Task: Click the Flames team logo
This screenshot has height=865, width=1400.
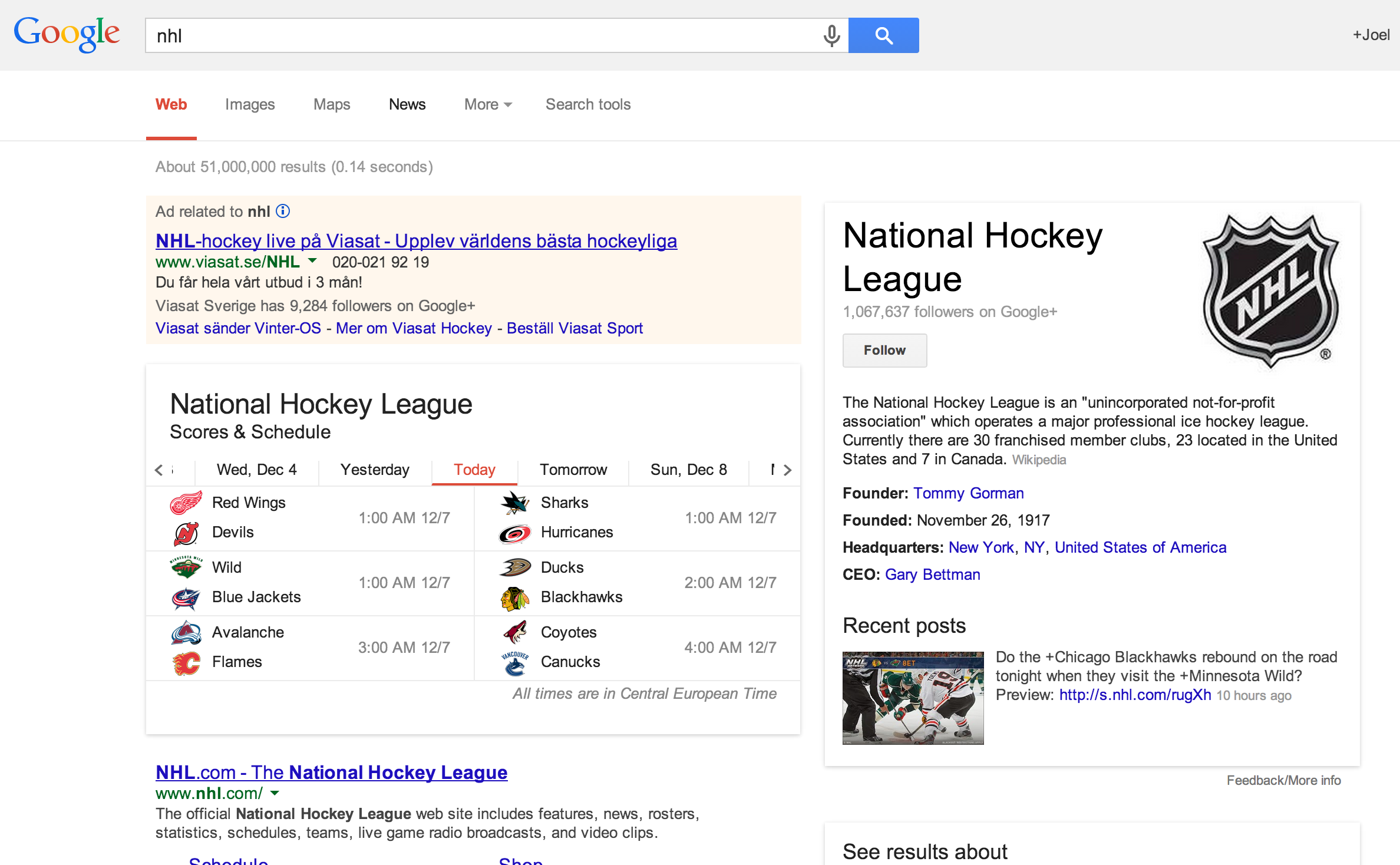Action: pos(186,662)
